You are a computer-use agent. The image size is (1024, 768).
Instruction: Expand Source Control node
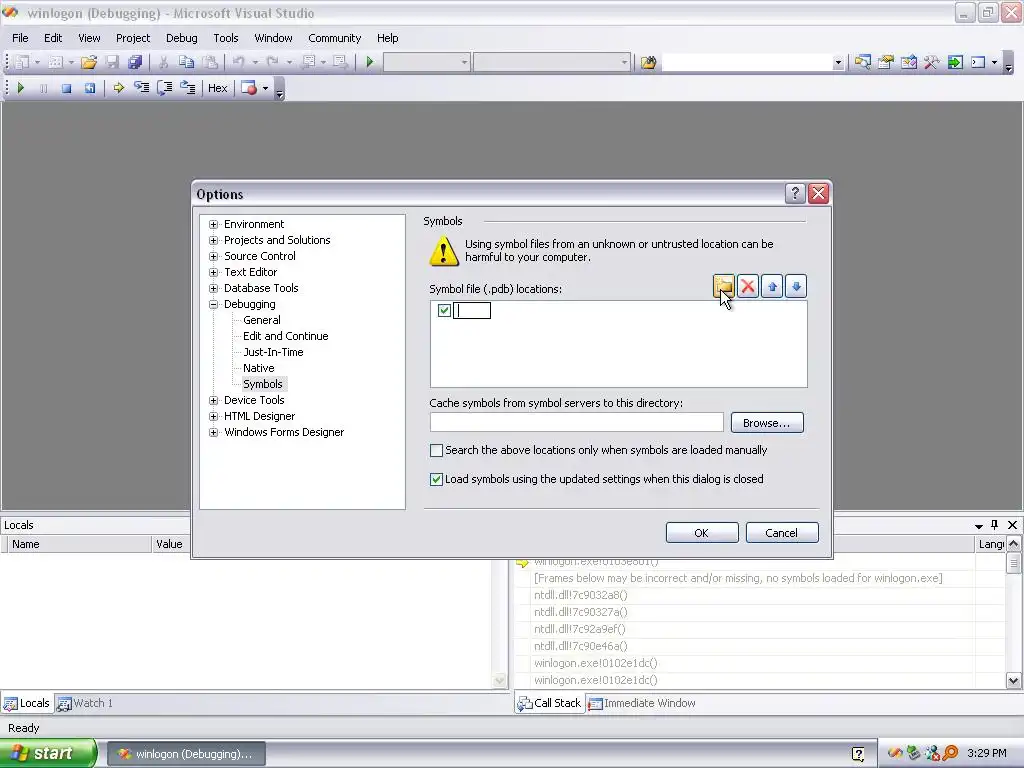coord(214,256)
